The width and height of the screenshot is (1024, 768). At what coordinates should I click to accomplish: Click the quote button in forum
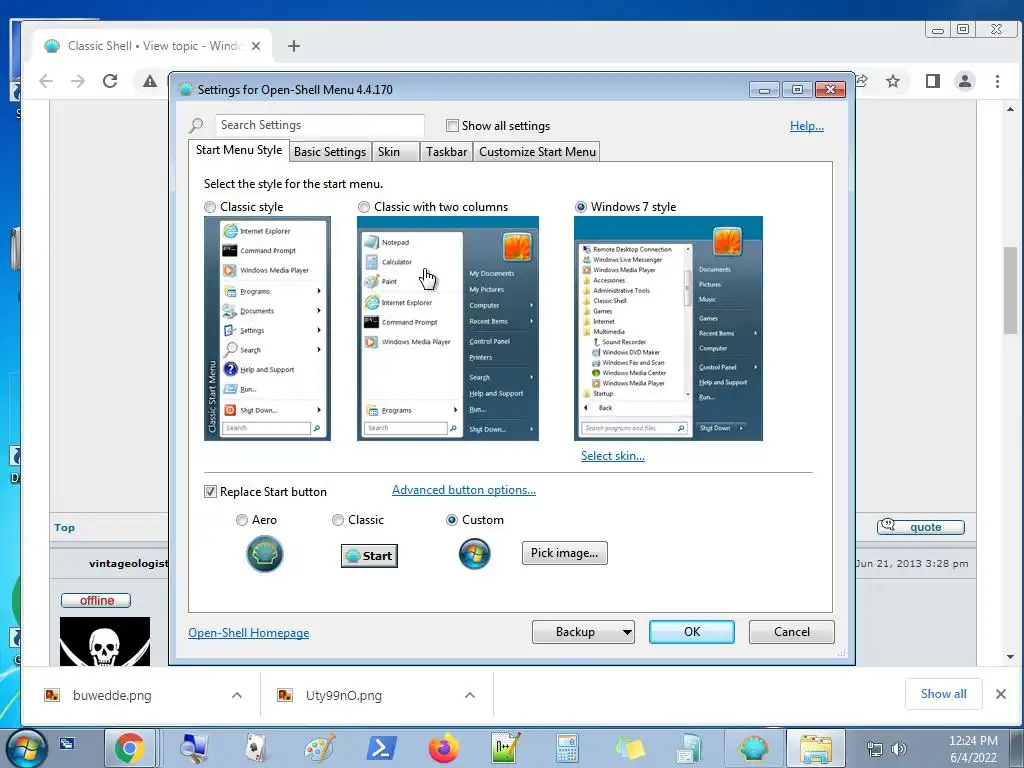click(921, 527)
